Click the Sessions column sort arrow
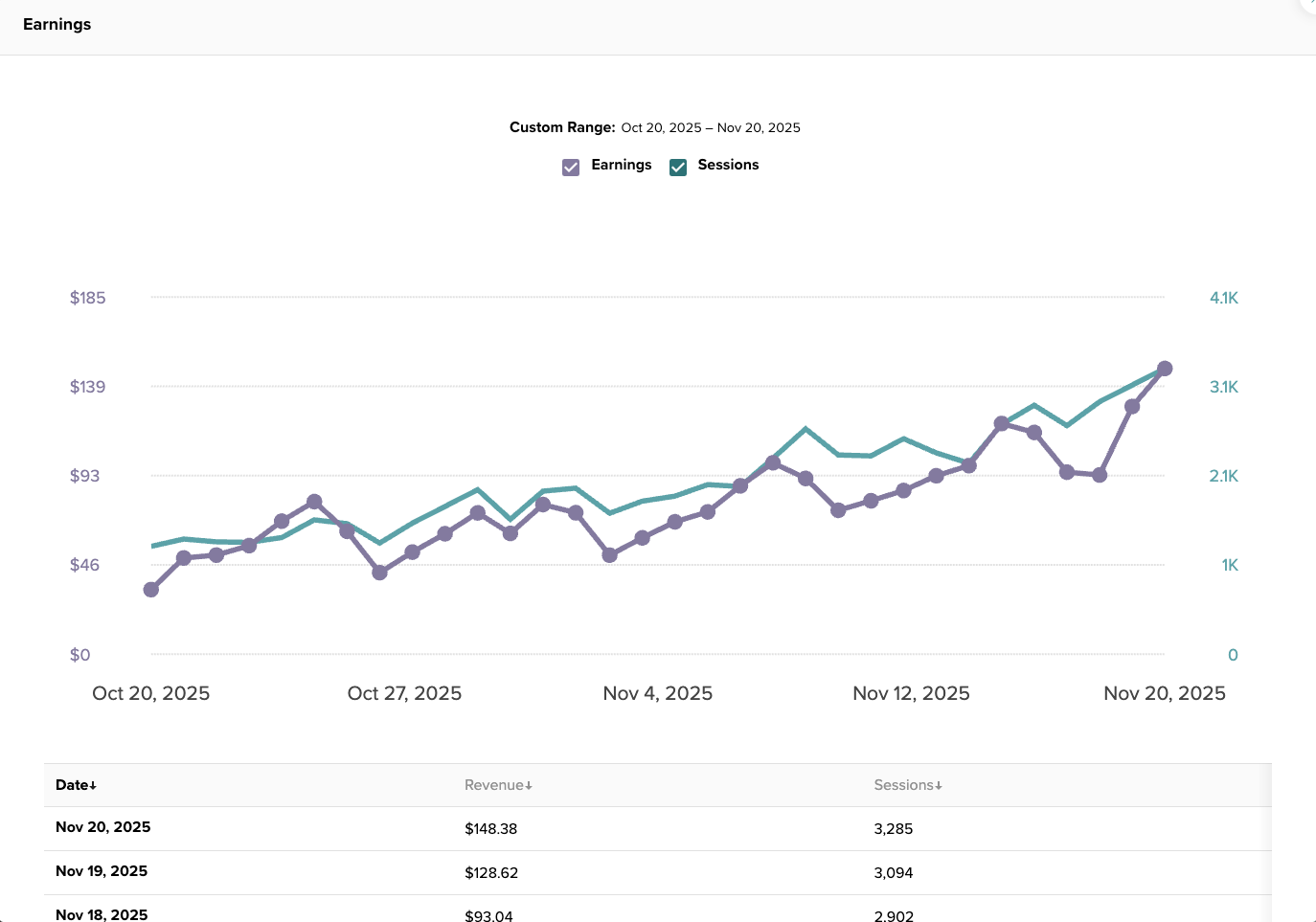Viewport: 1316px width, 922px height. [939, 786]
